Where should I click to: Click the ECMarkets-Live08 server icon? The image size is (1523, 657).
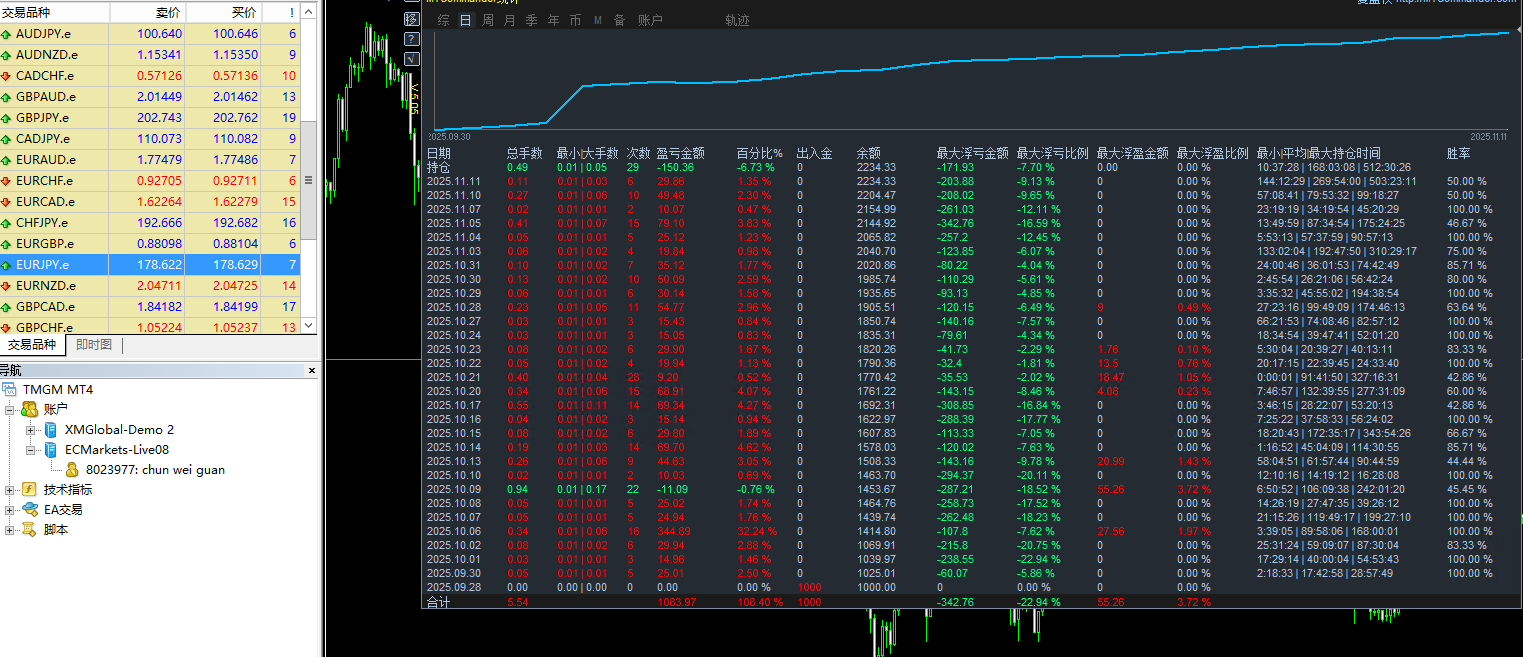click(50, 450)
